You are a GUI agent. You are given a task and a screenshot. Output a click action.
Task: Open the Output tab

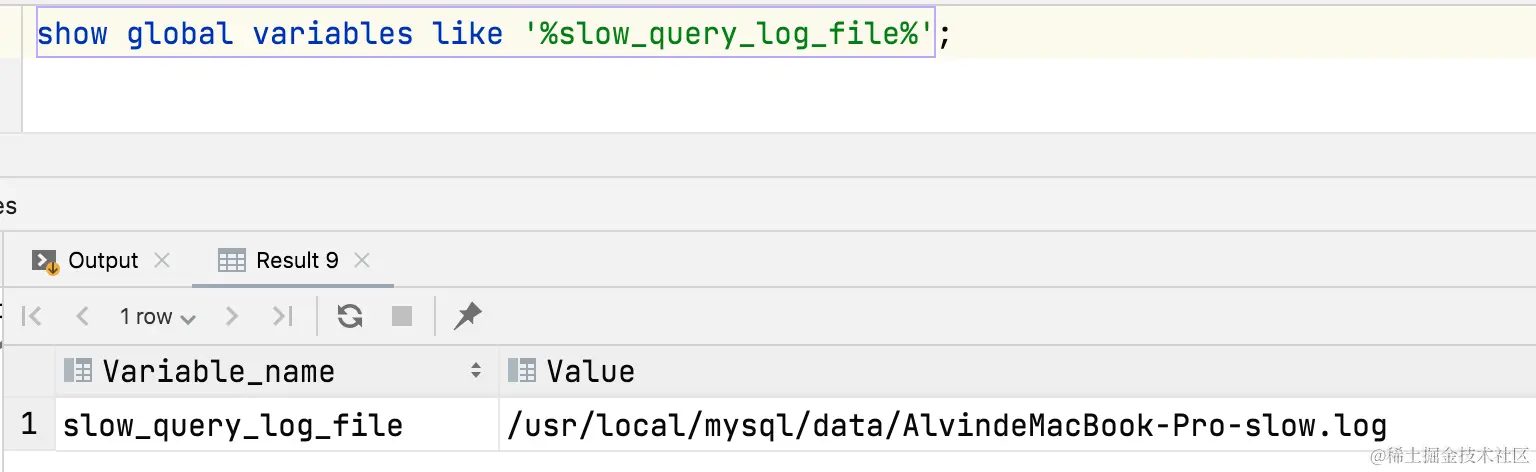(103, 261)
